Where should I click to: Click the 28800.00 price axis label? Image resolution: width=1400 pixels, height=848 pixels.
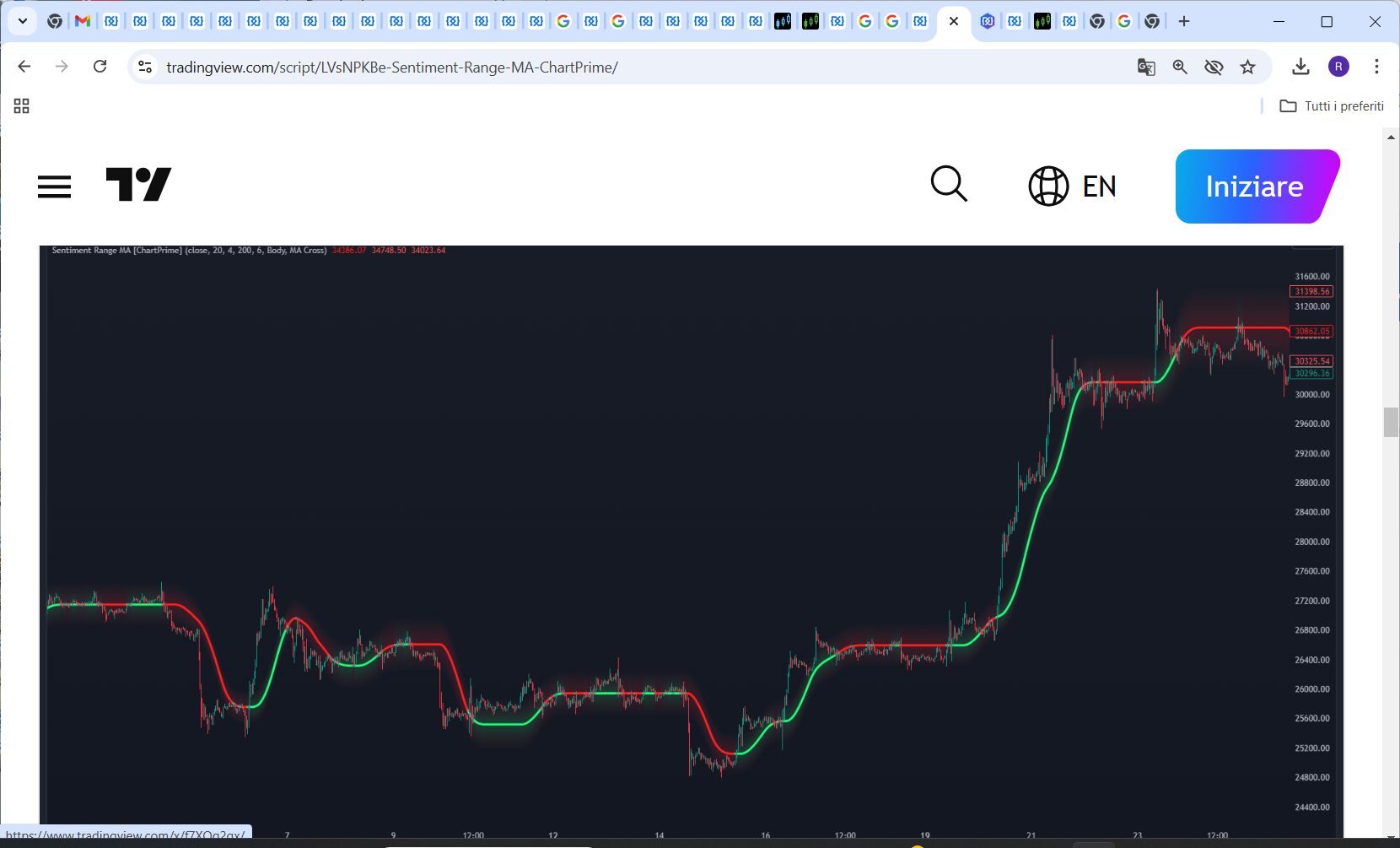[x=1312, y=483]
